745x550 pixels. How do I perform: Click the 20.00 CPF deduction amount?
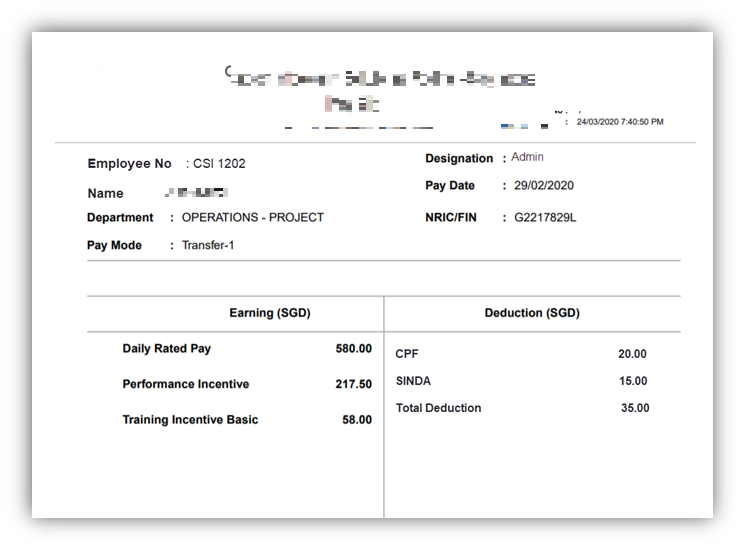tap(632, 354)
